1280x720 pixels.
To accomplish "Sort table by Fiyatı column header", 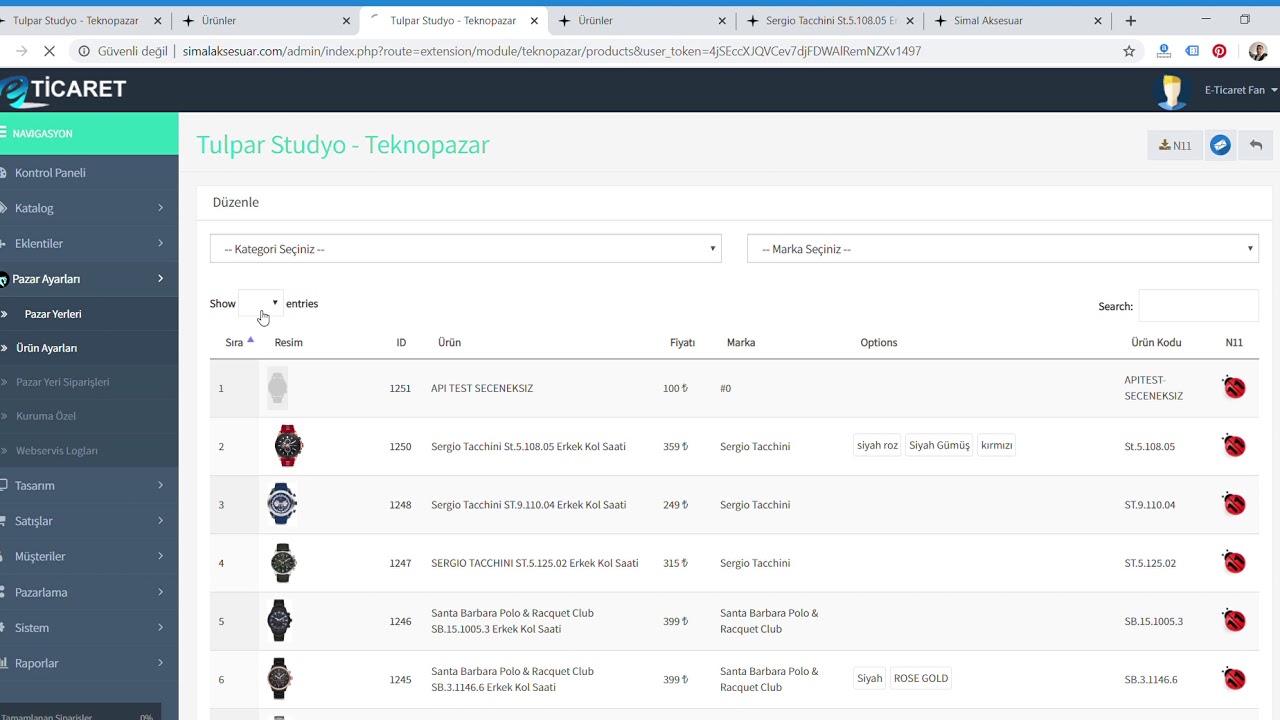I will 682,342.
